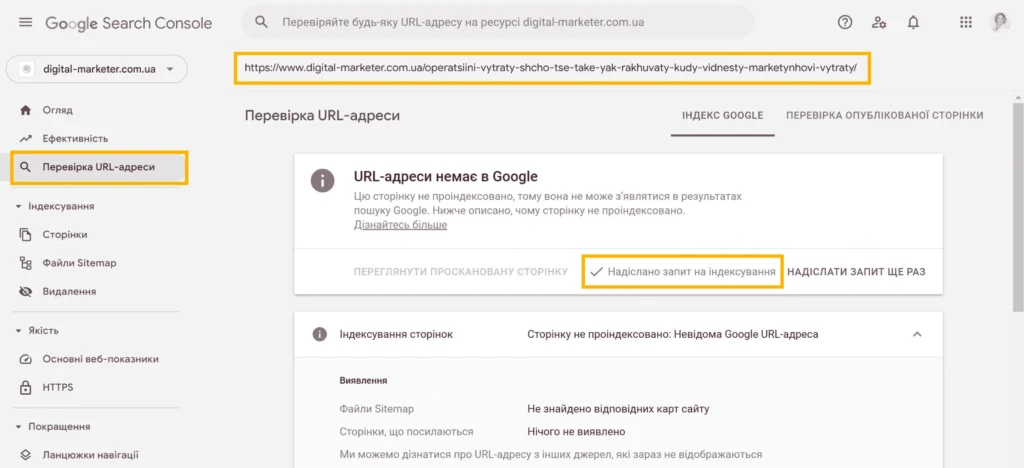Click the Файли Sitemap tree icon
The width and height of the screenshot is (1024, 468).
[x=25, y=263]
